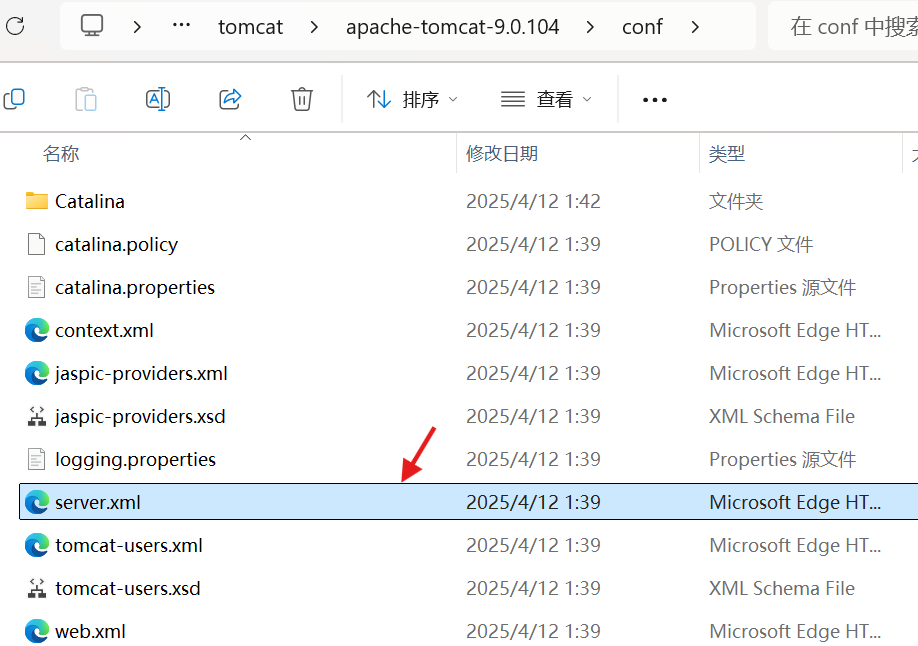Click the Paste toolbar icon
Image resolution: width=918 pixels, height=646 pixels.
click(x=85, y=99)
